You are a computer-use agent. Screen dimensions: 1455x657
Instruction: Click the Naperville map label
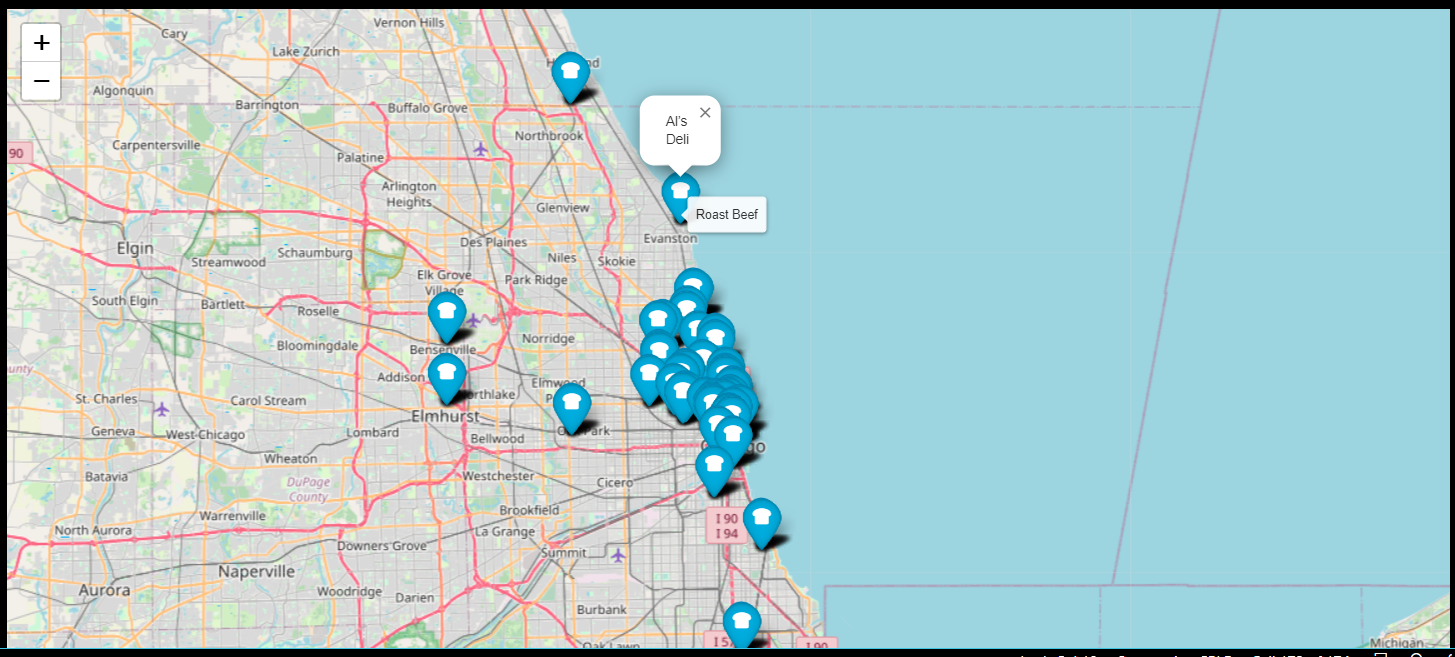[x=257, y=572]
